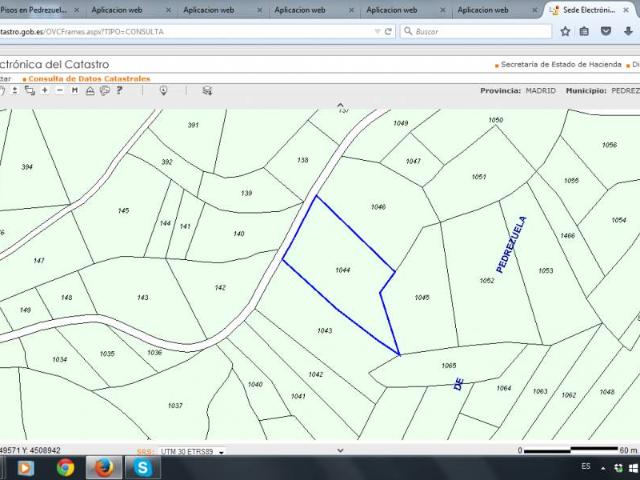Click the zoom out minus tool

60,90
